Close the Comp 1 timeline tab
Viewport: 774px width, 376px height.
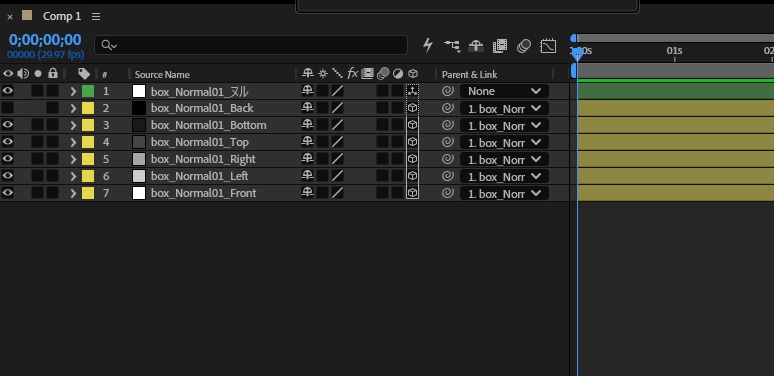click(10, 17)
